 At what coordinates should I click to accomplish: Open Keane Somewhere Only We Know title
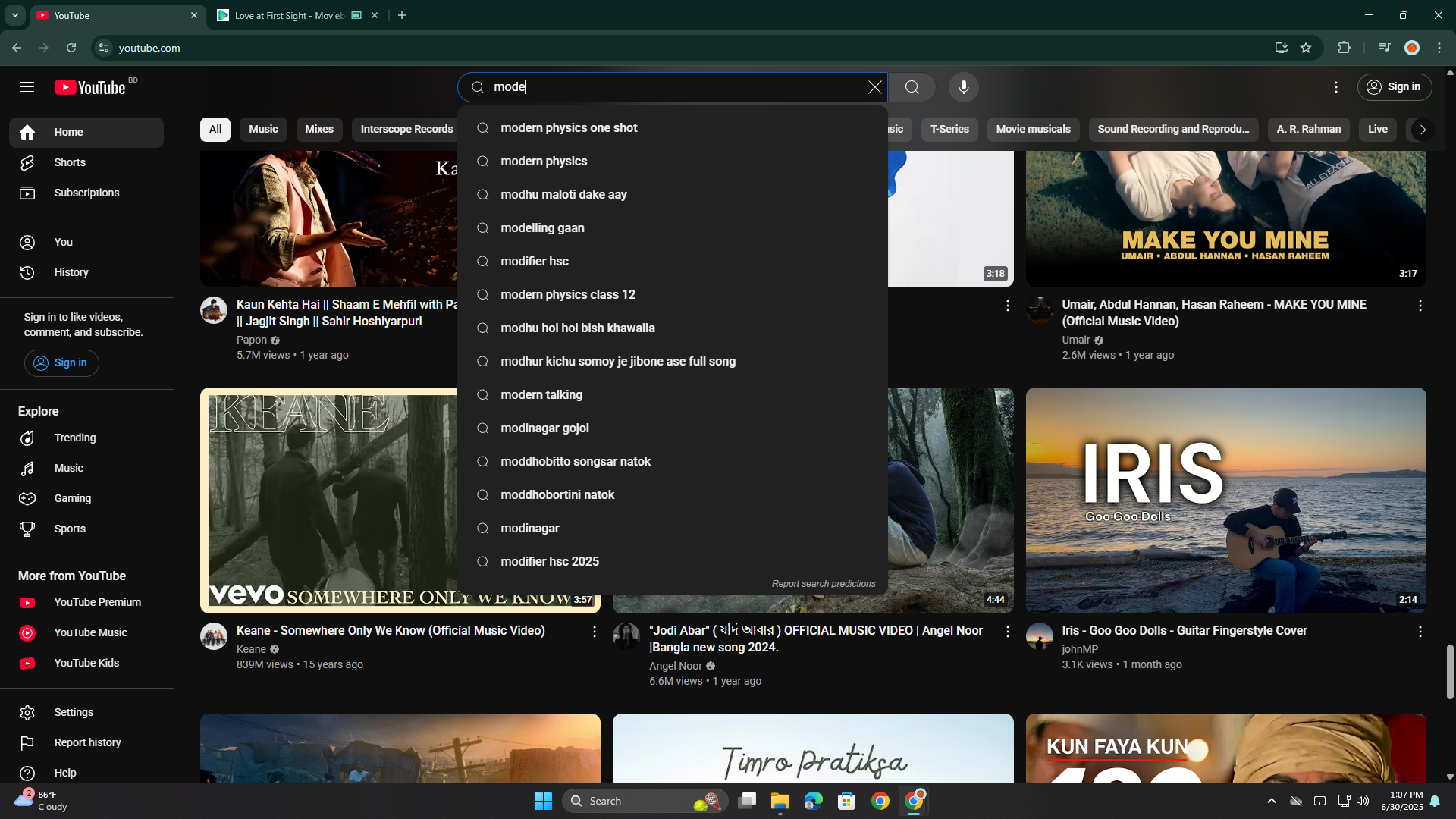point(391,631)
